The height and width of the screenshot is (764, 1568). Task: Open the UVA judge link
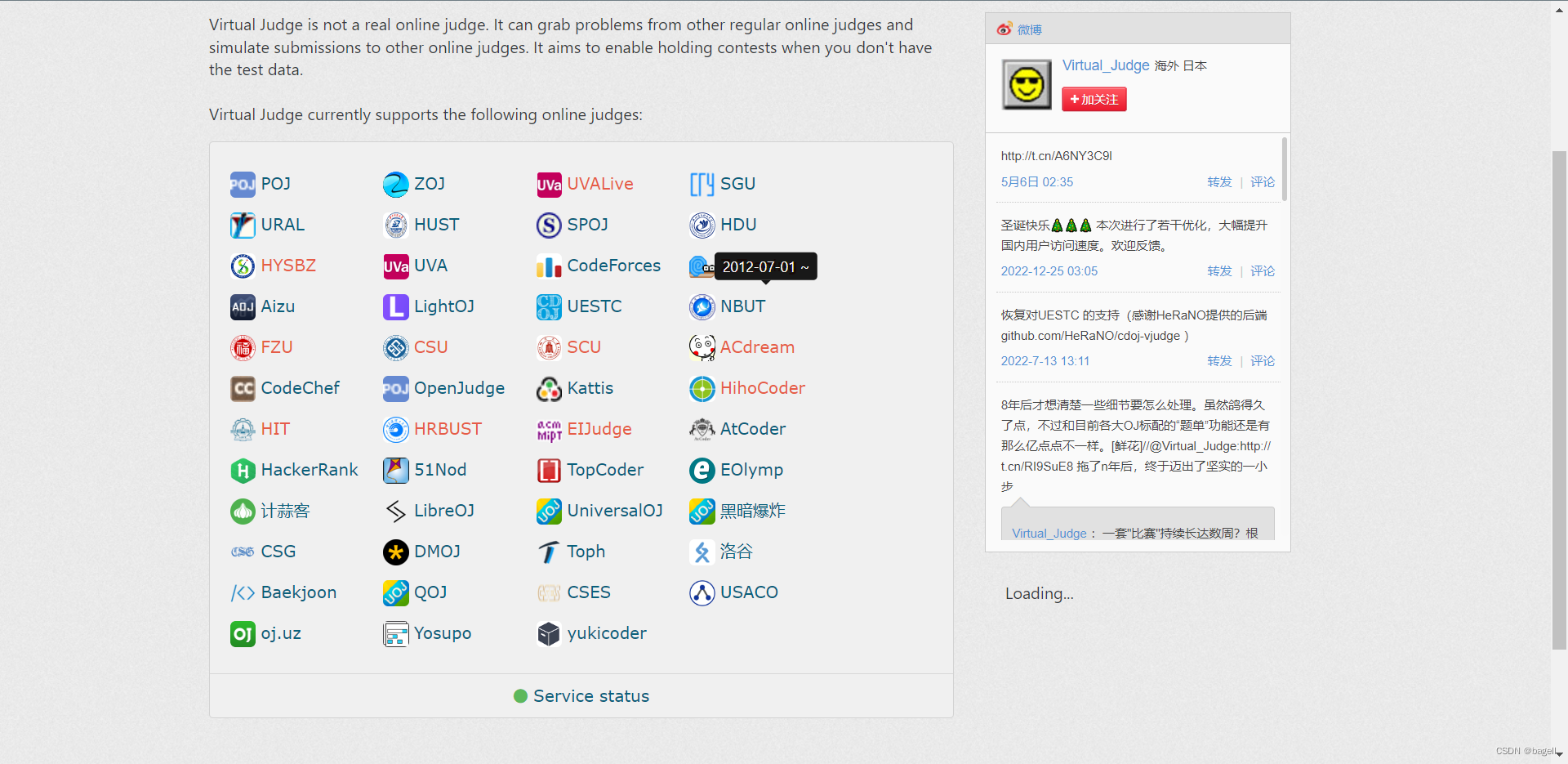[x=430, y=266]
